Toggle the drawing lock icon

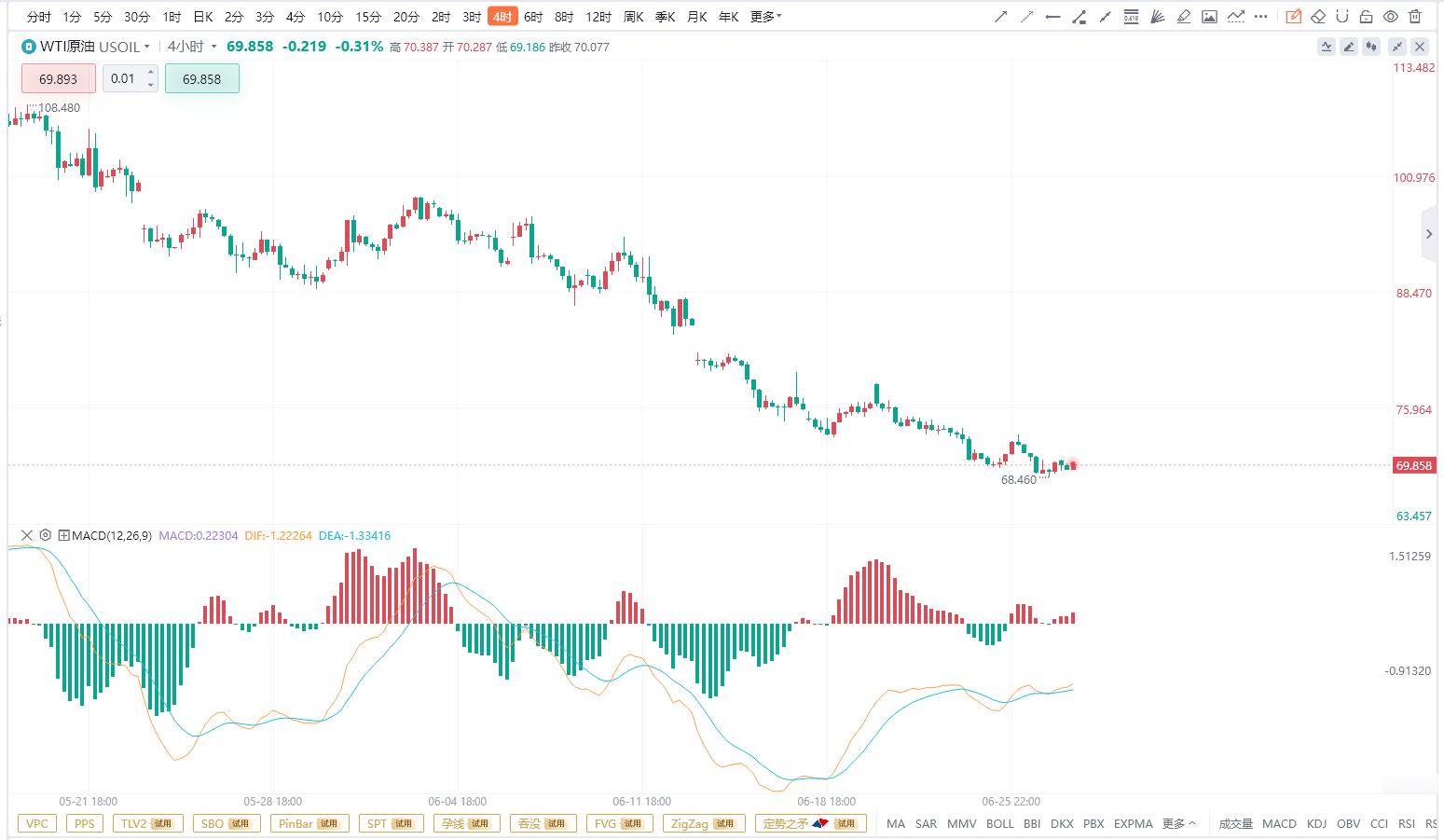pyautogui.click(x=1366, y=17)
